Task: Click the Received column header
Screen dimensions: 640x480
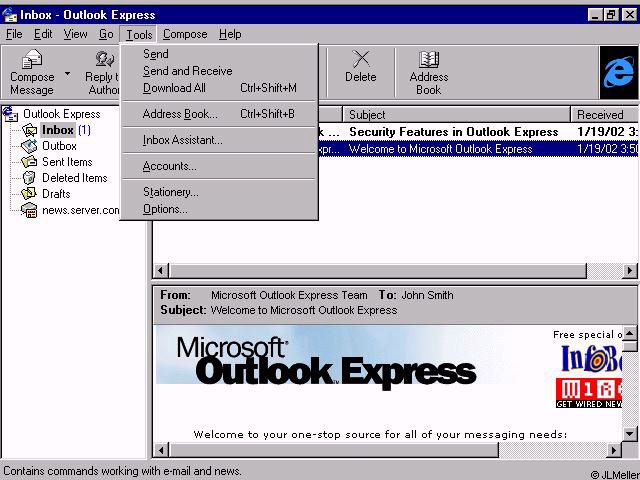Action: point(604,115)
